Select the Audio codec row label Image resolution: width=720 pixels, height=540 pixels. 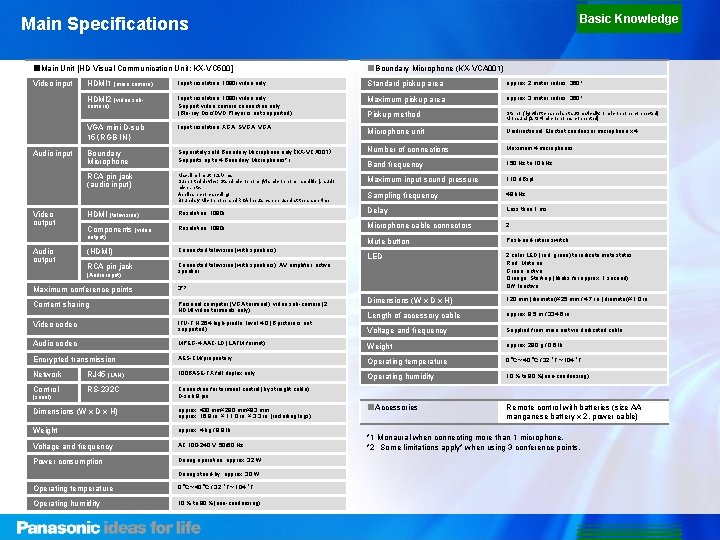[98, 343]
